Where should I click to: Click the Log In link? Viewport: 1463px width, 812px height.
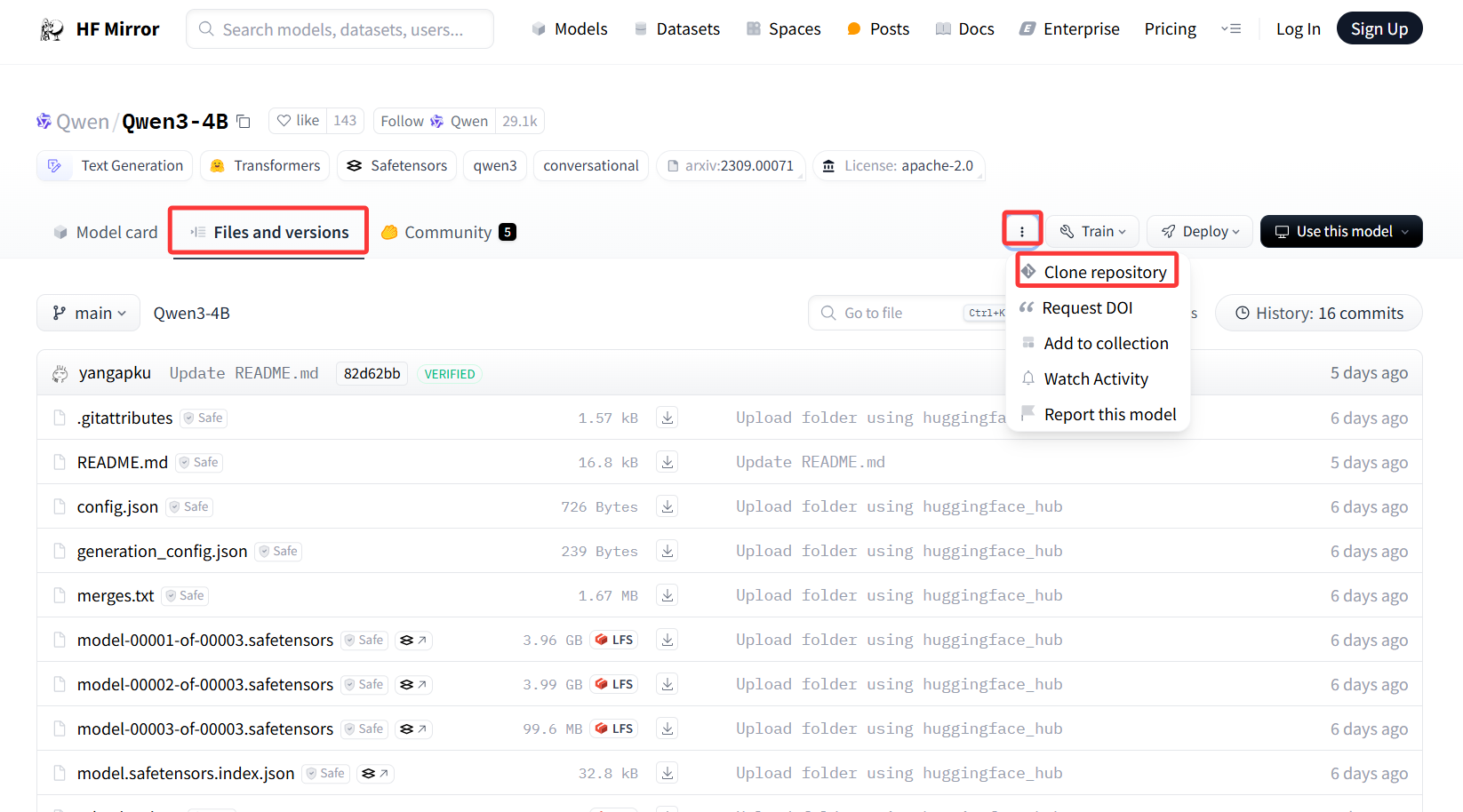tap(1298, 28)
